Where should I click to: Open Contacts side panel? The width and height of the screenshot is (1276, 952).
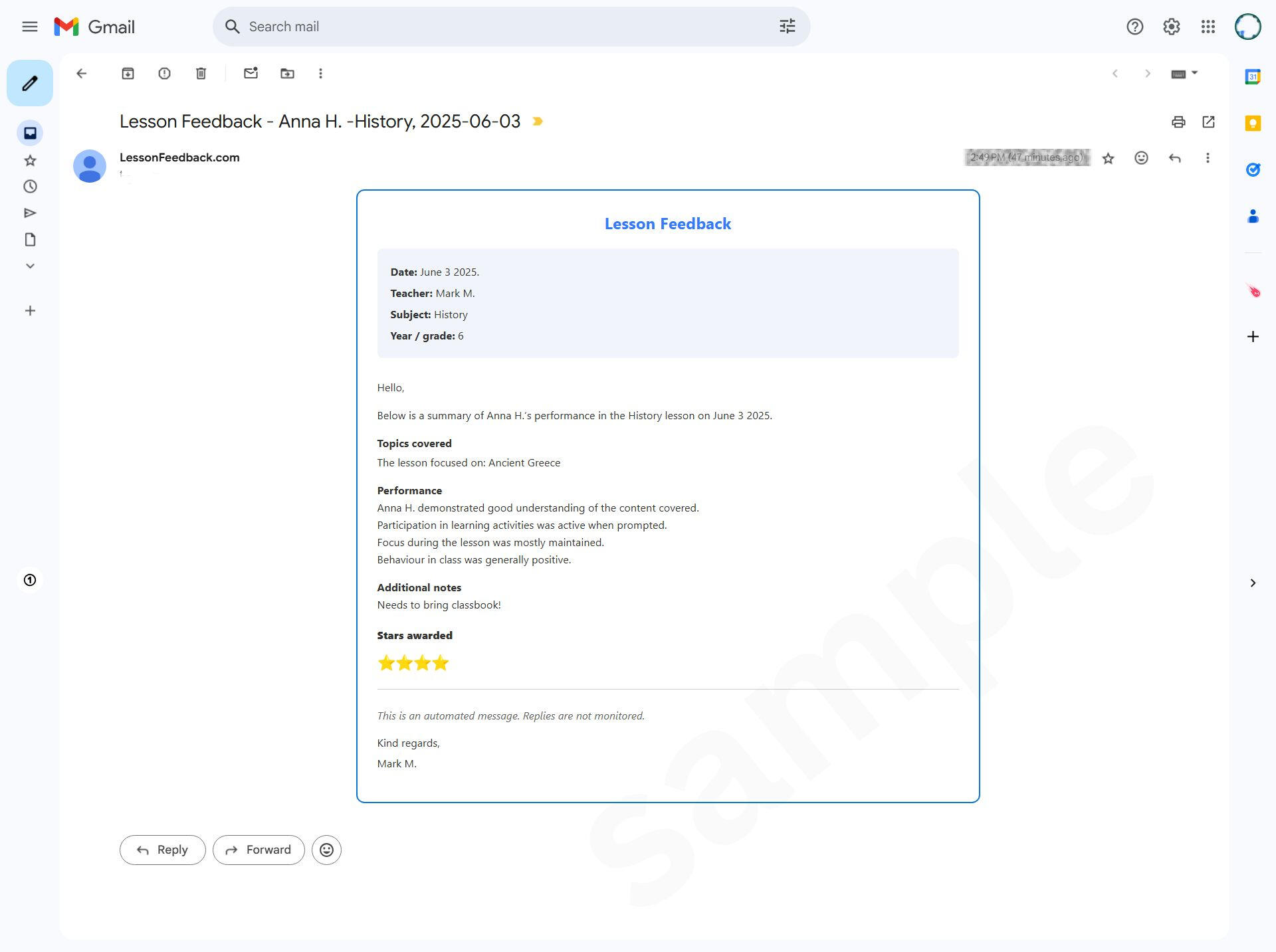coord(1253,216)
